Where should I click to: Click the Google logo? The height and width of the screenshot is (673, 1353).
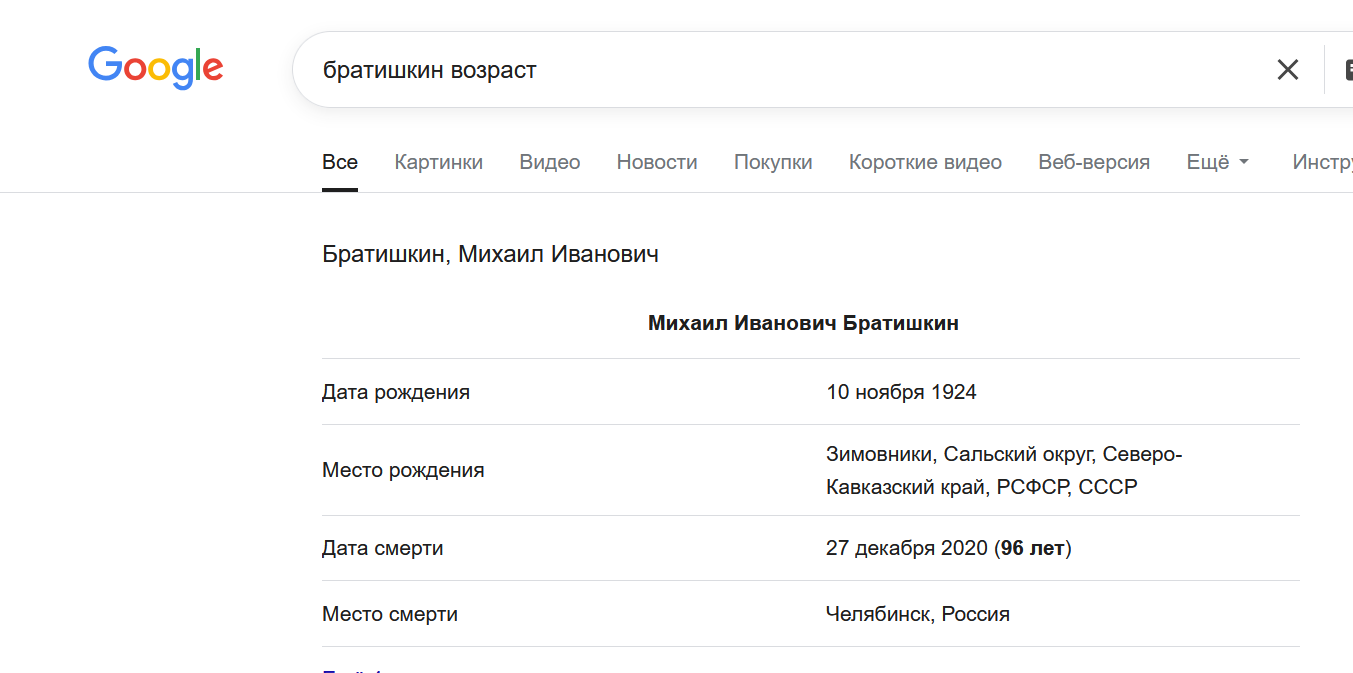coord(155,68)
